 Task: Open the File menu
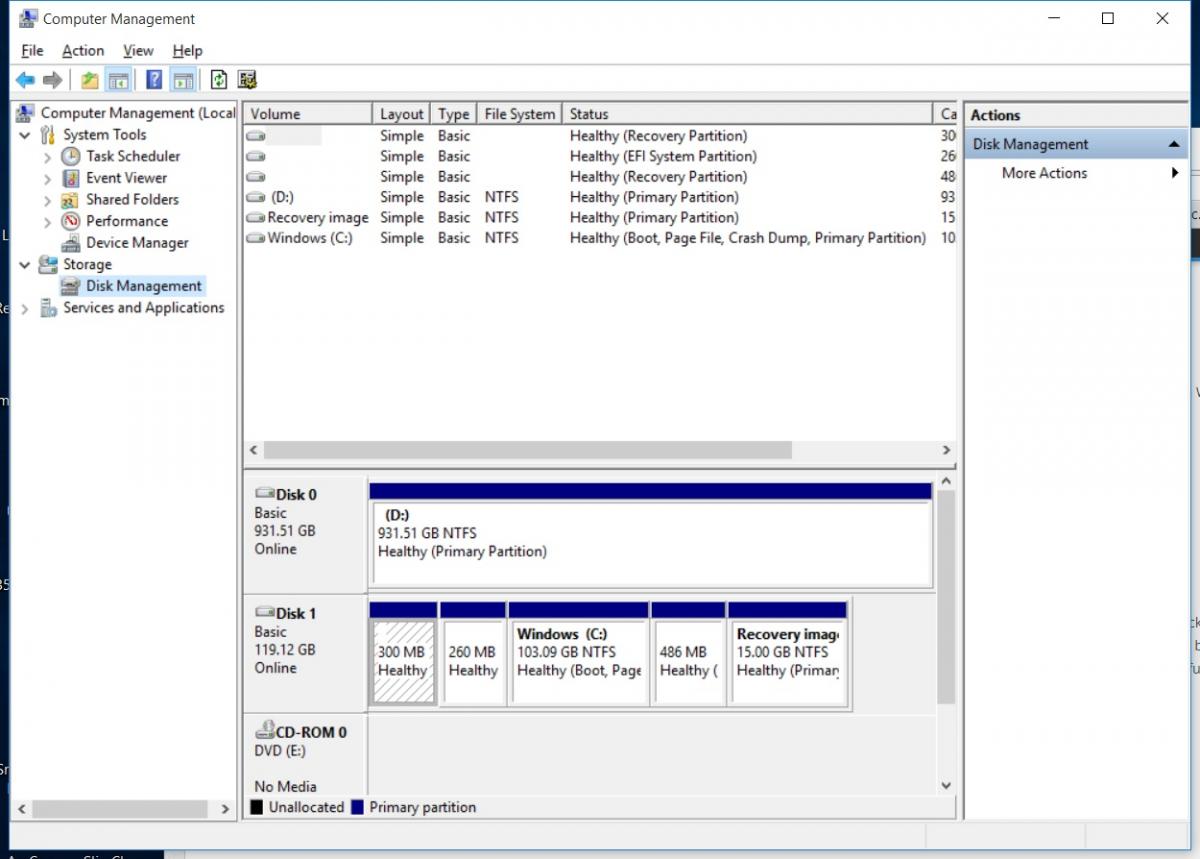coord(32,50)
